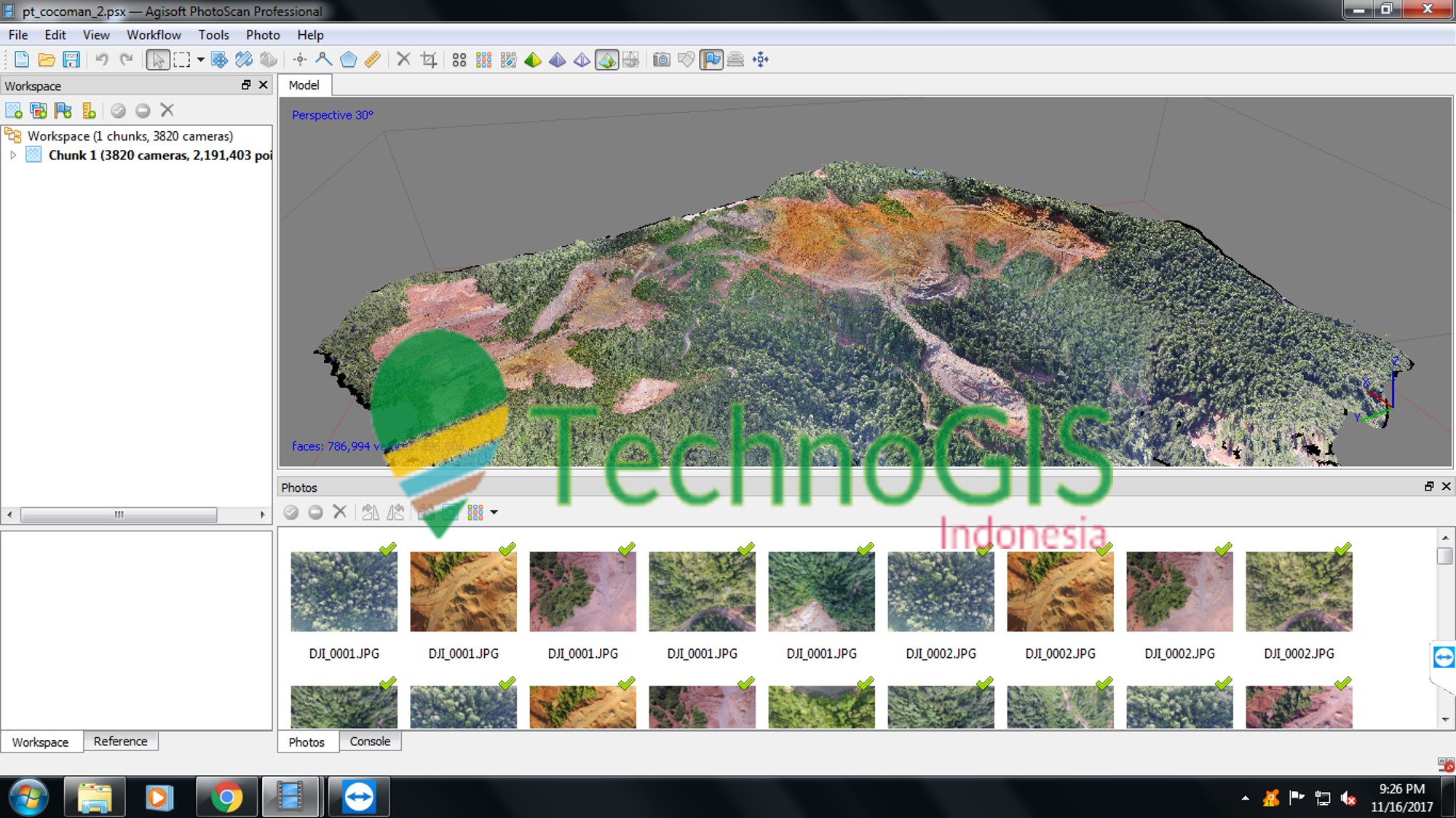The height and width of the screenshot is (818, 1456).
Task: Open a project with the folder icon
Action: [47, 60]
